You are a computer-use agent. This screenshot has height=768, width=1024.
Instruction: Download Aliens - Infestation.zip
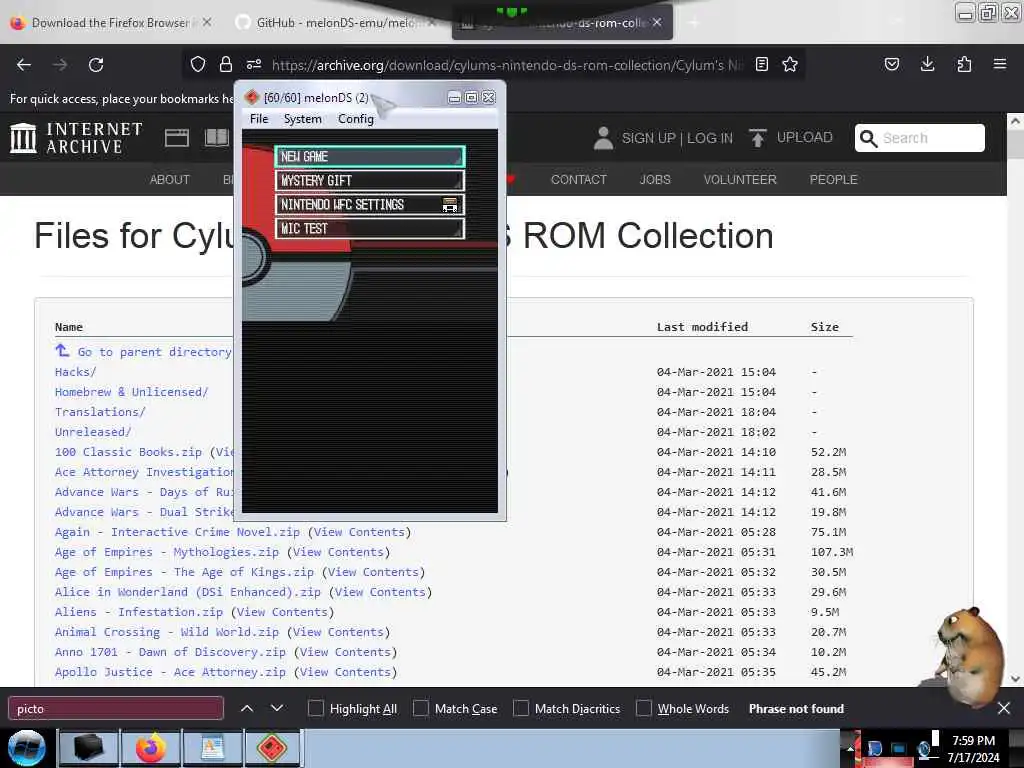click(x=138, y=612)
